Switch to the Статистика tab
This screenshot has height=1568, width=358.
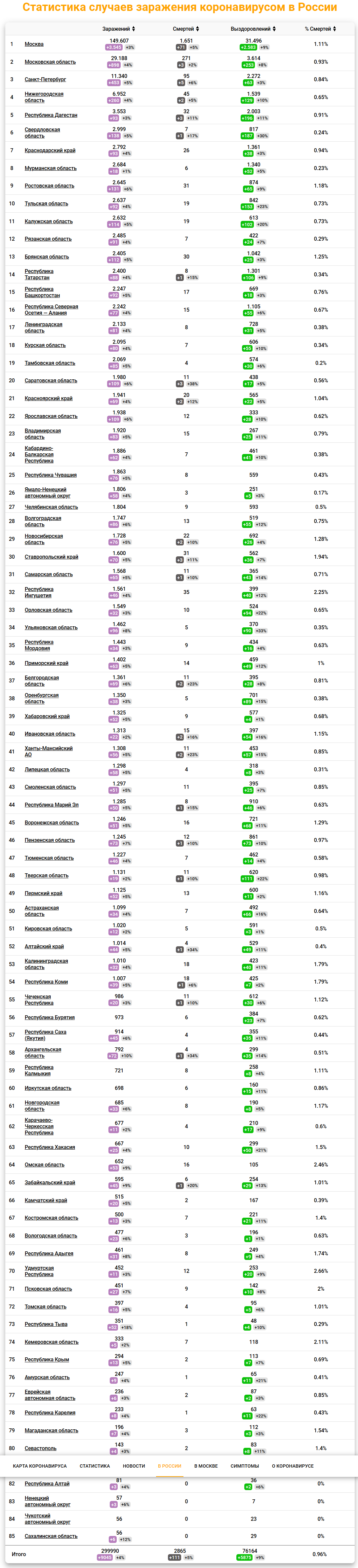click(95, 1466)
